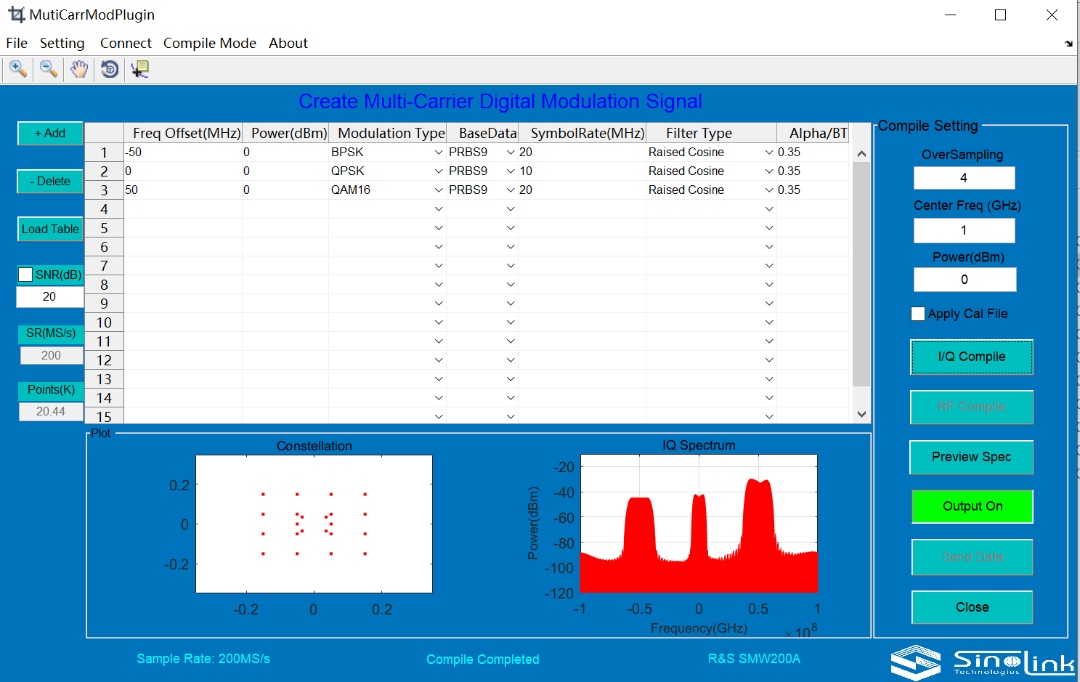Viewport: 1080px width, 682px height.
Task: Click the Preview Spec button
Action: click(x=971, y=457)
